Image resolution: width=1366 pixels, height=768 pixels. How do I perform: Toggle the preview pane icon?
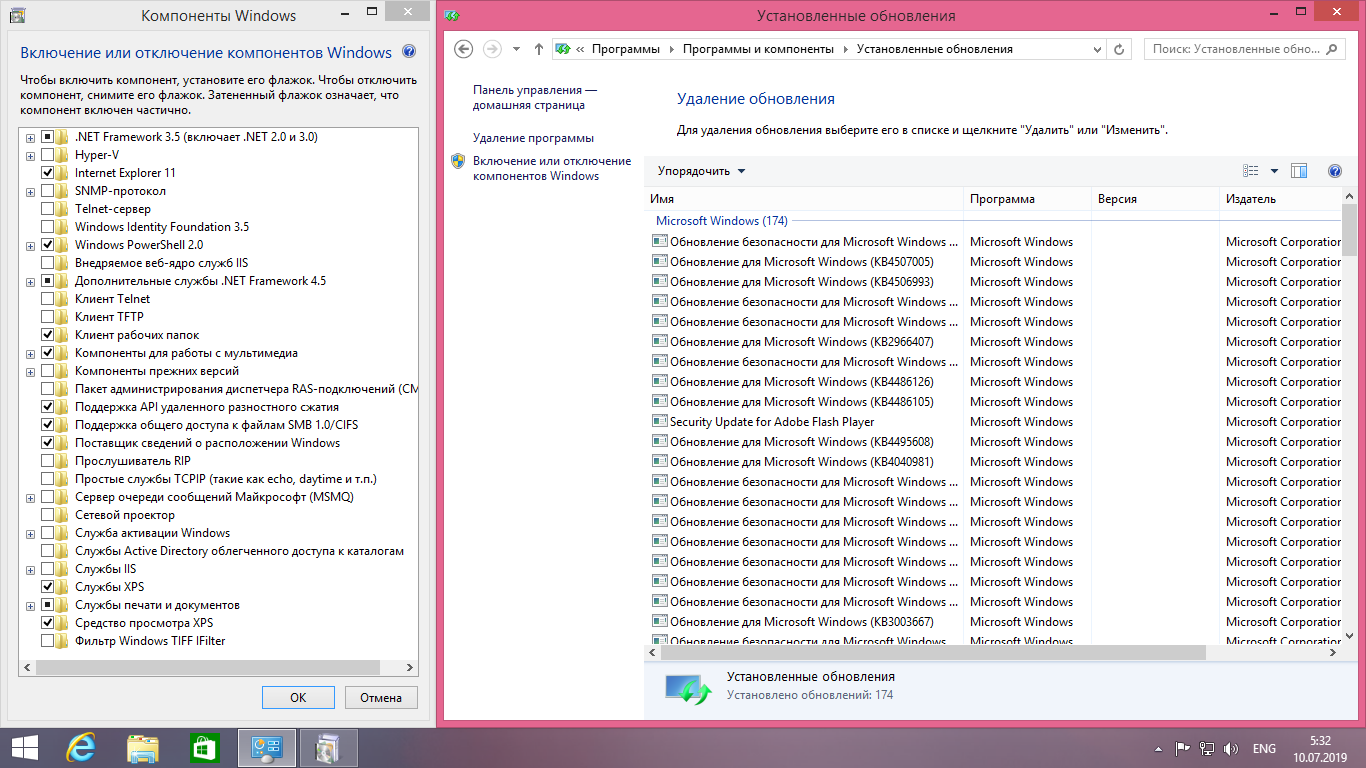point(1299,171)
